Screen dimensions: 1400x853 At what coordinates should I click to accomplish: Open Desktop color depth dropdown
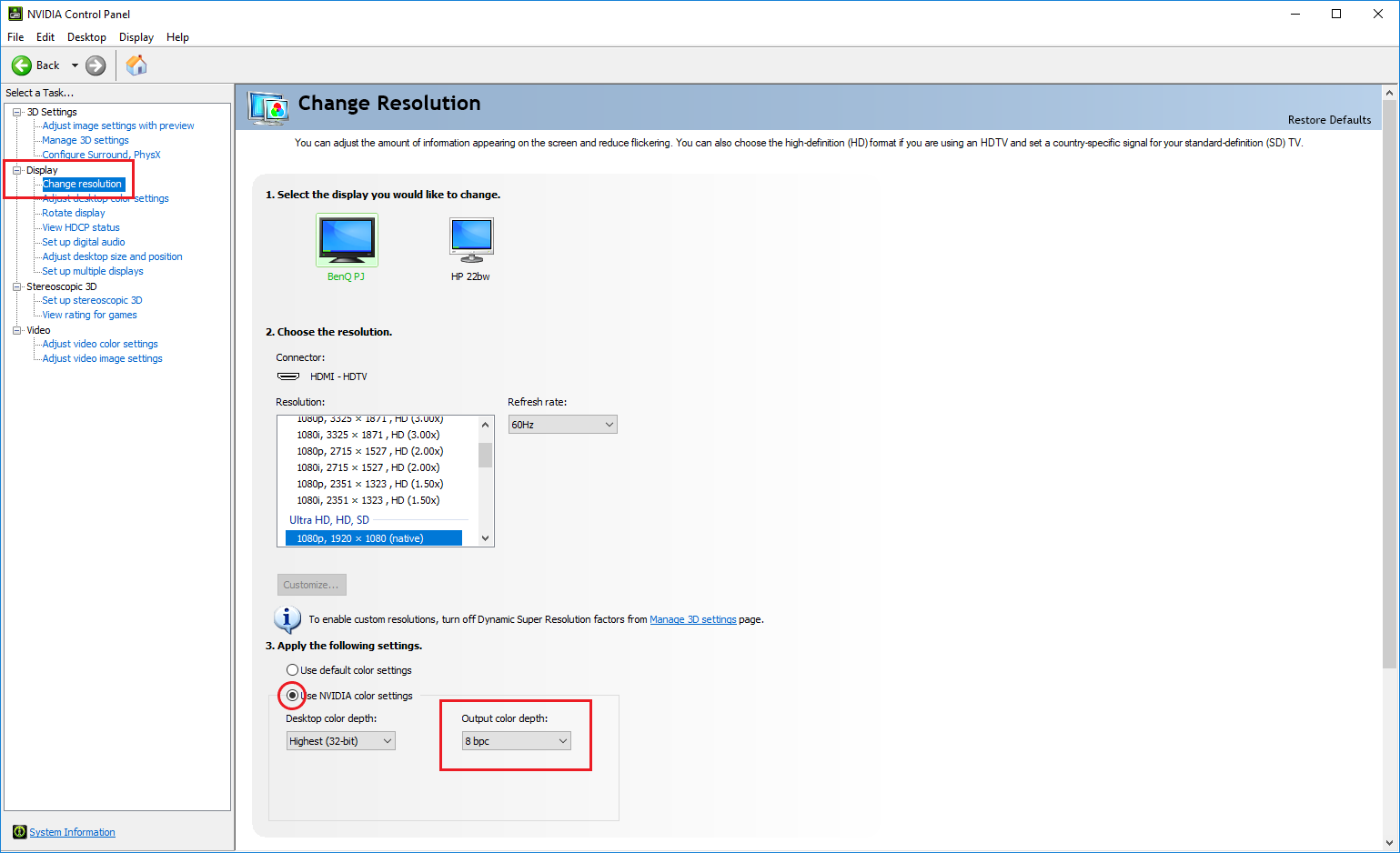pyautogui.click(x=341, y=741)
